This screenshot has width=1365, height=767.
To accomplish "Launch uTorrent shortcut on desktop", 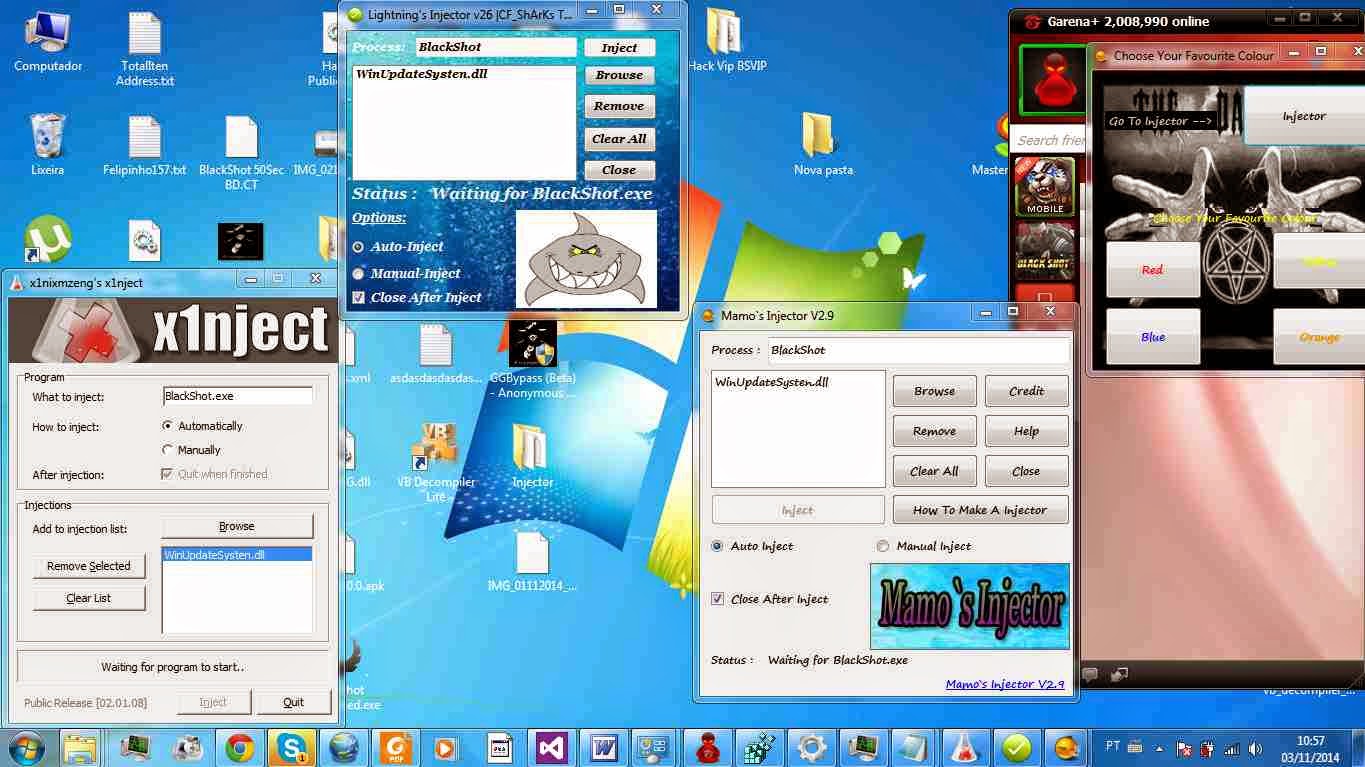I will point(48,240).
